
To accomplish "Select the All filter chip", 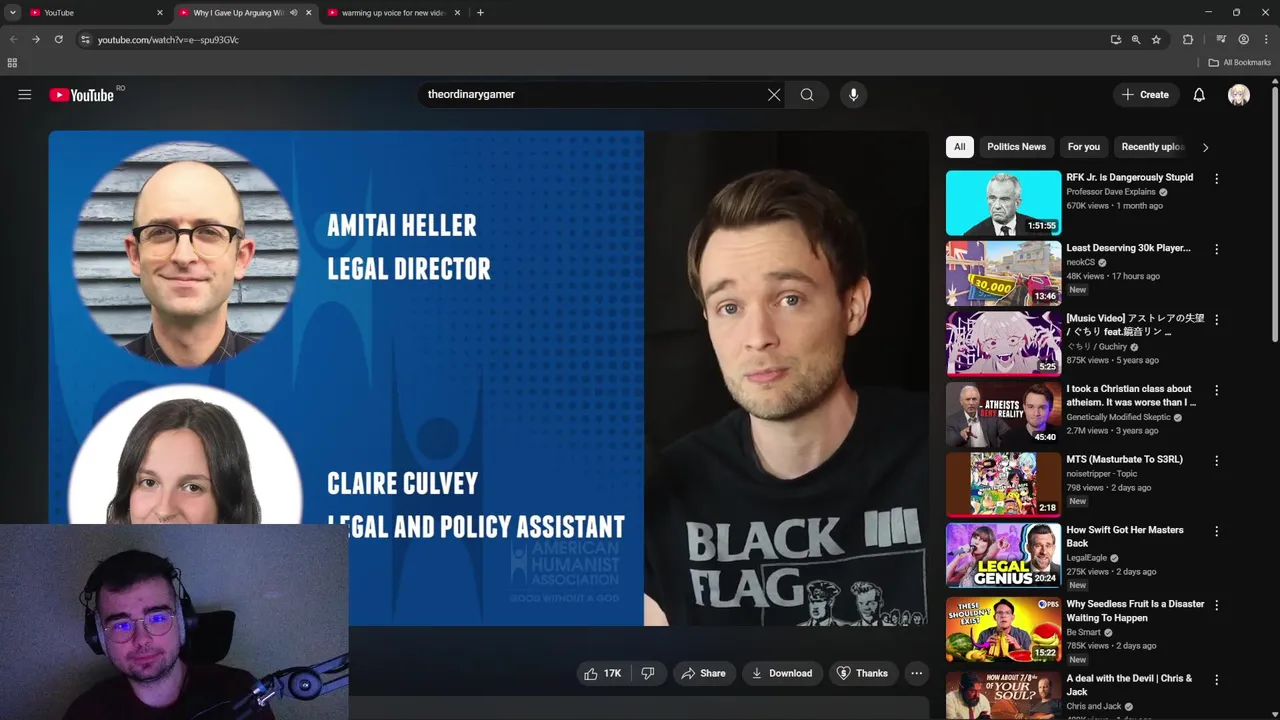I will 960,147.
